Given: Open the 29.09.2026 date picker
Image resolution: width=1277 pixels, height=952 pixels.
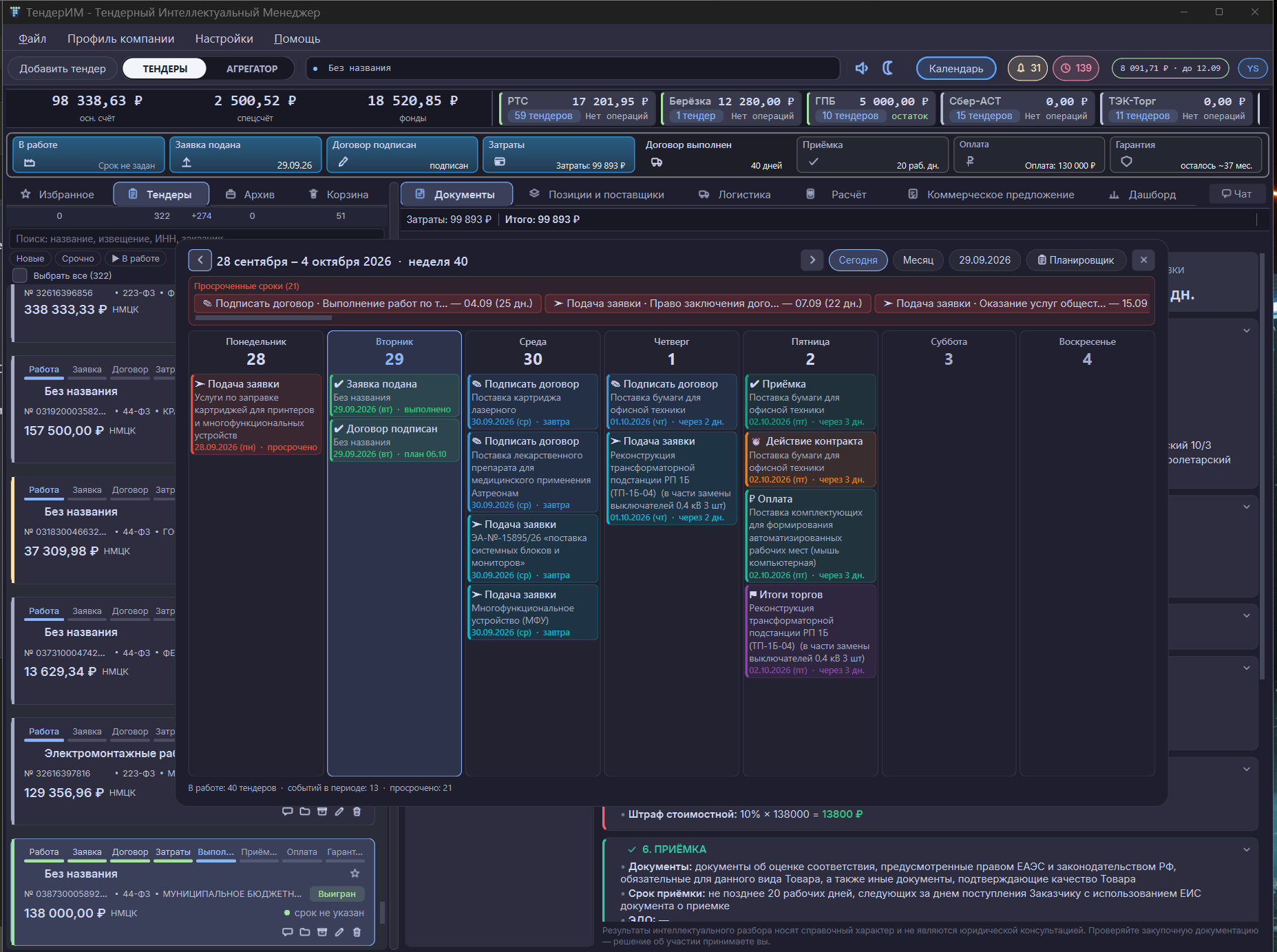Looking at the screenshot, I should click(984, 260).
